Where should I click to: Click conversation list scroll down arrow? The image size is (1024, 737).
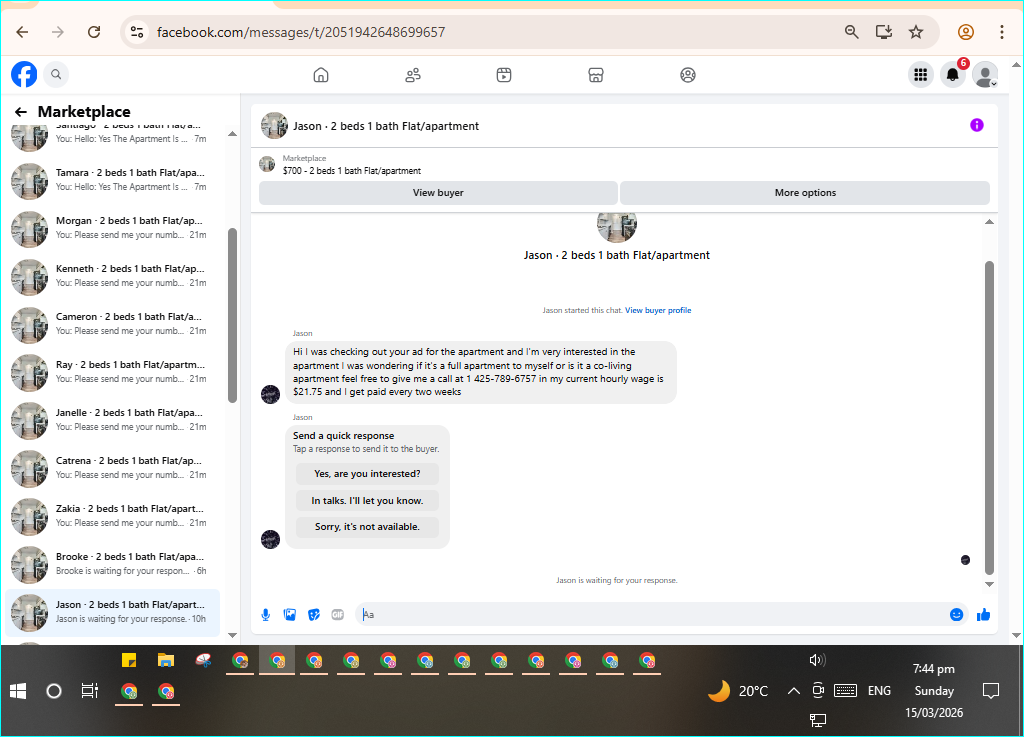pos(232,635)
